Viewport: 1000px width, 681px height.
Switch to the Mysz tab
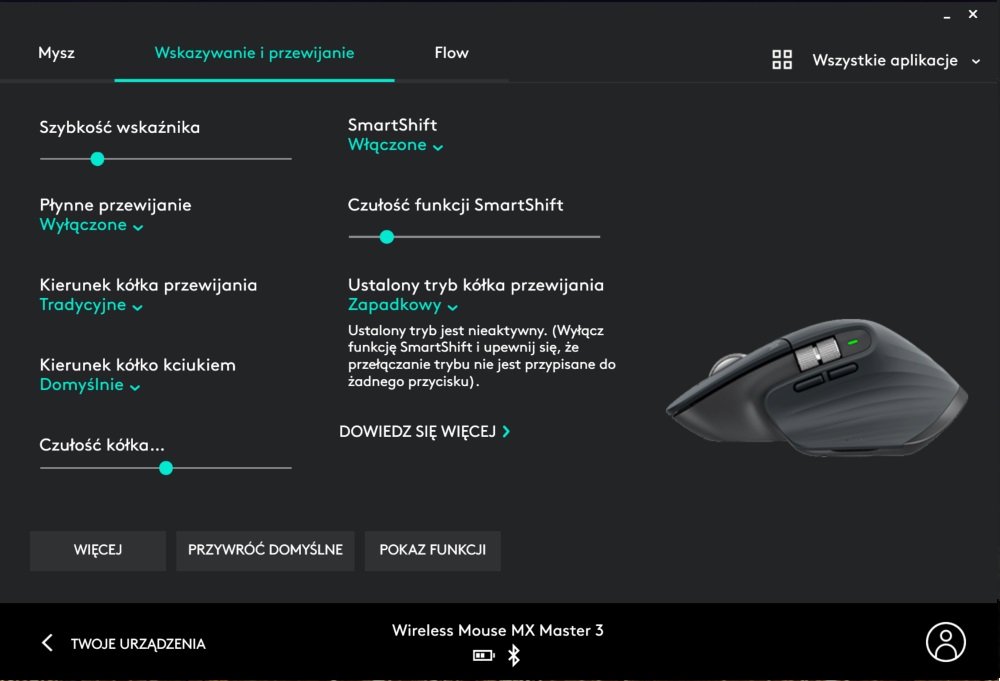coord(57,53)
